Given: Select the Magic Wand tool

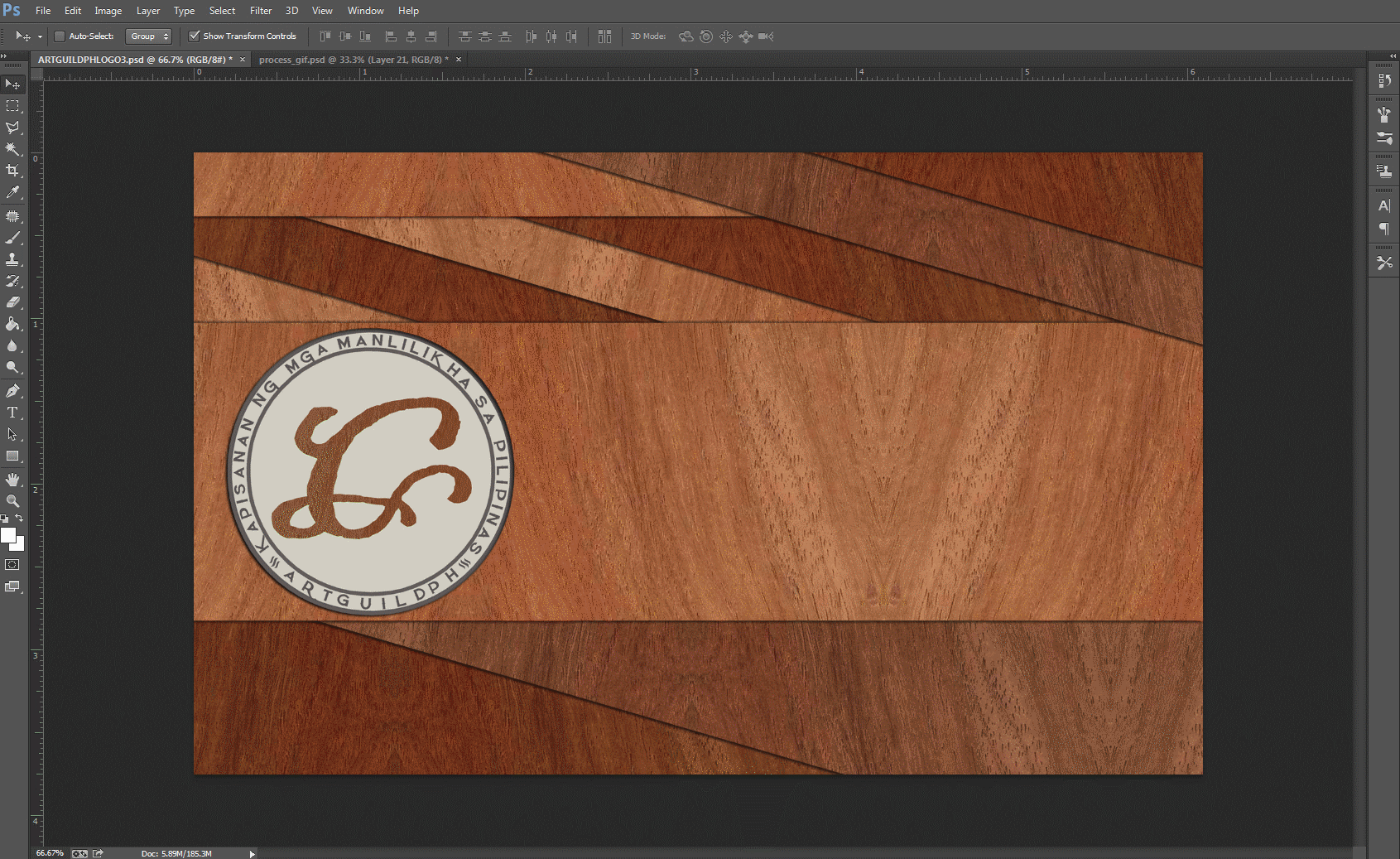Looking at the screenshot, I should (12, 149).
